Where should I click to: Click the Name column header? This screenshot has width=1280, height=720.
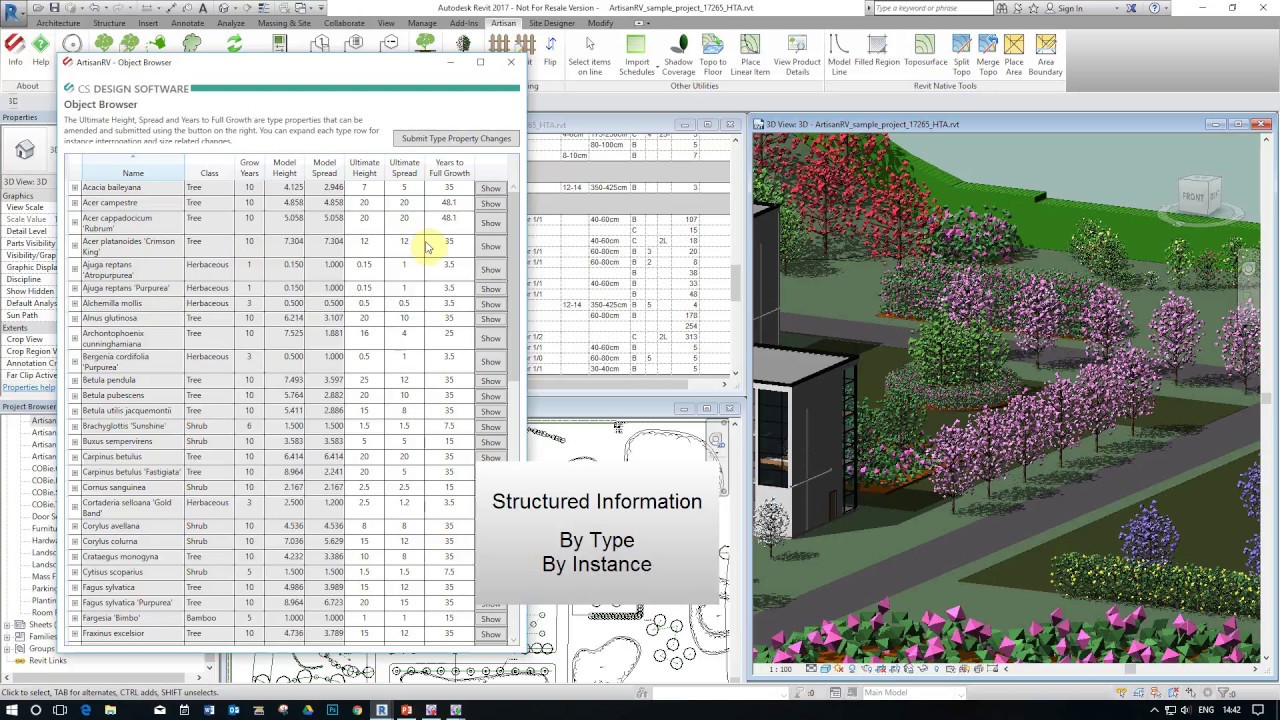[x=133, y=167]
